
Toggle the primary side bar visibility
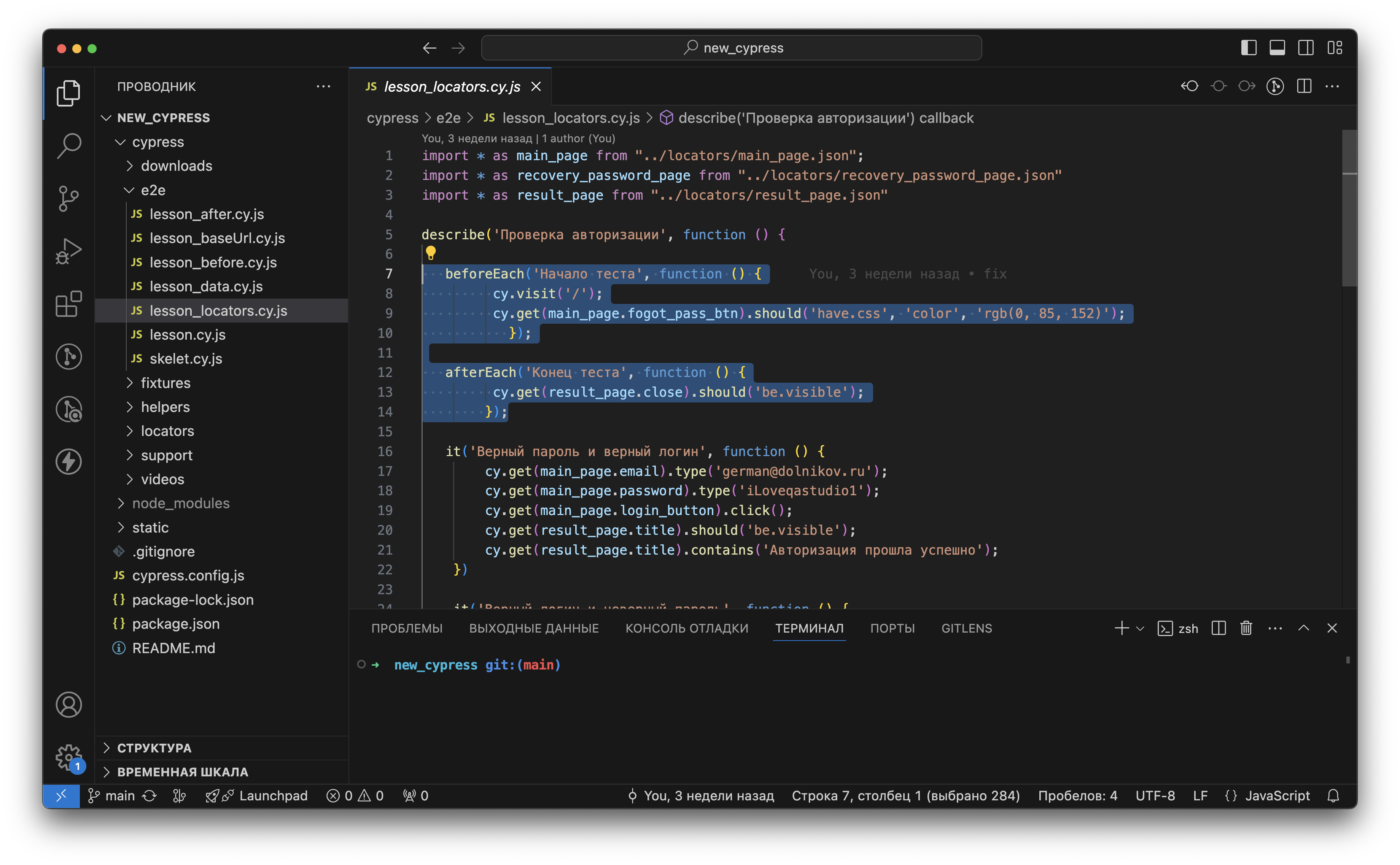pyautogui.click(x=1248, y=48)
